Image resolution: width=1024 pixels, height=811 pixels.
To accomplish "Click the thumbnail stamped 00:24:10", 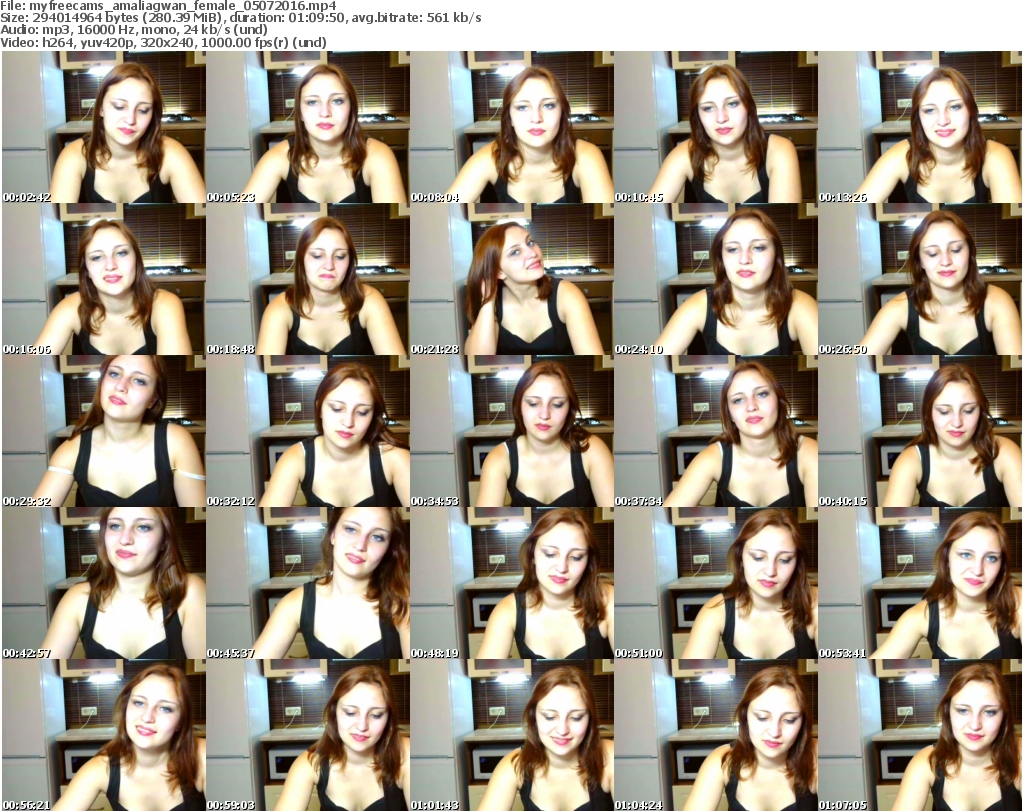I will coord(716,279).
